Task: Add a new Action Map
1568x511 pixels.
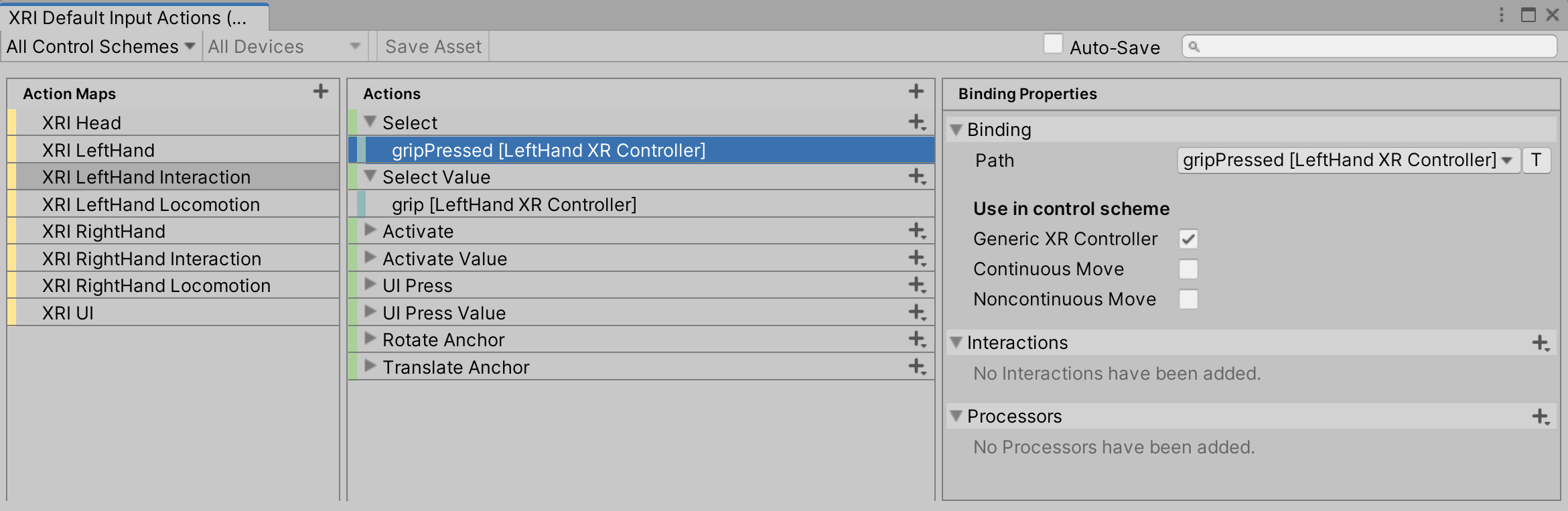Action: click(322, 90)
